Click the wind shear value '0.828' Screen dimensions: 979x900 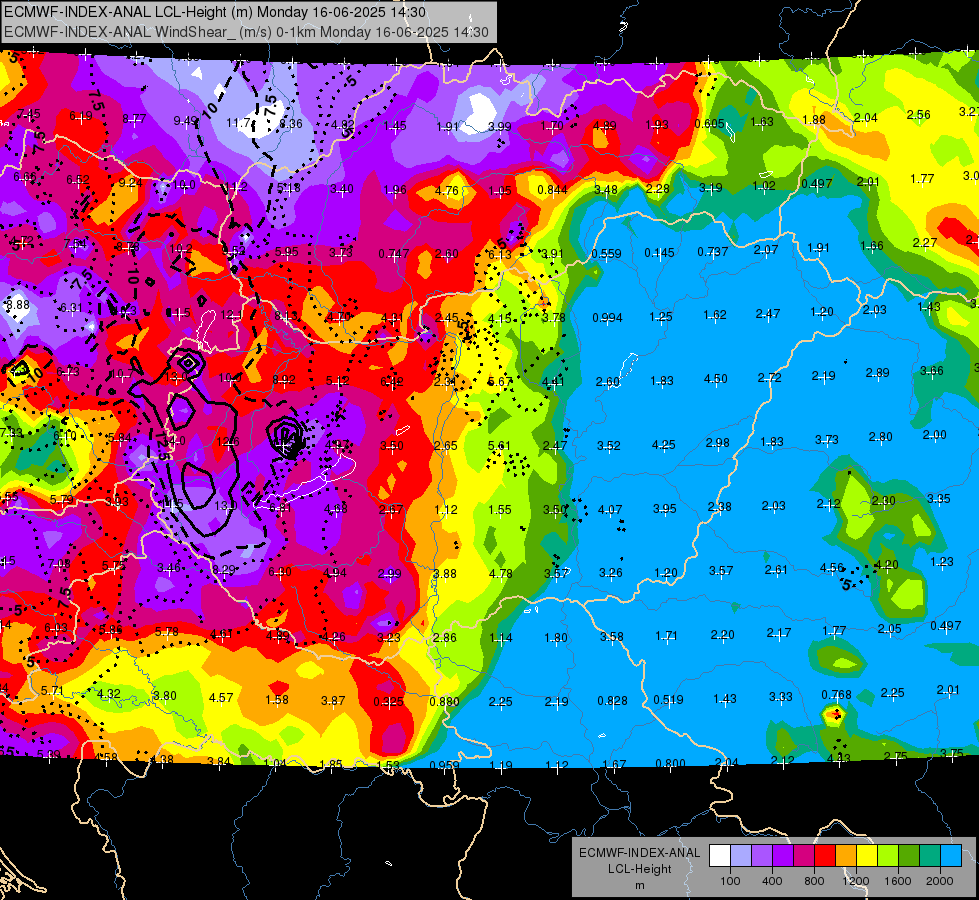612,701
